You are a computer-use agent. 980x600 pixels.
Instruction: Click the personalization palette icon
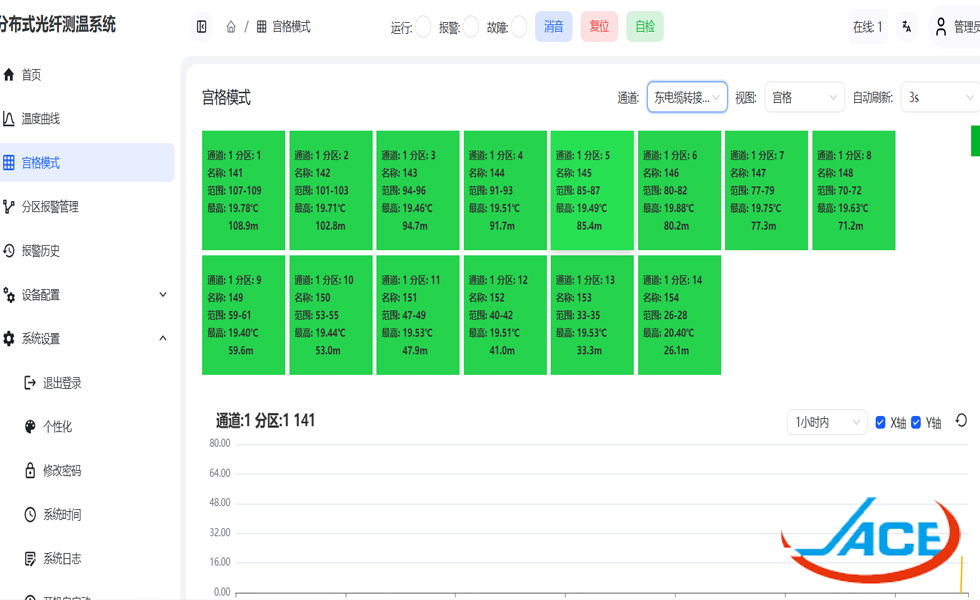point(30,427)
